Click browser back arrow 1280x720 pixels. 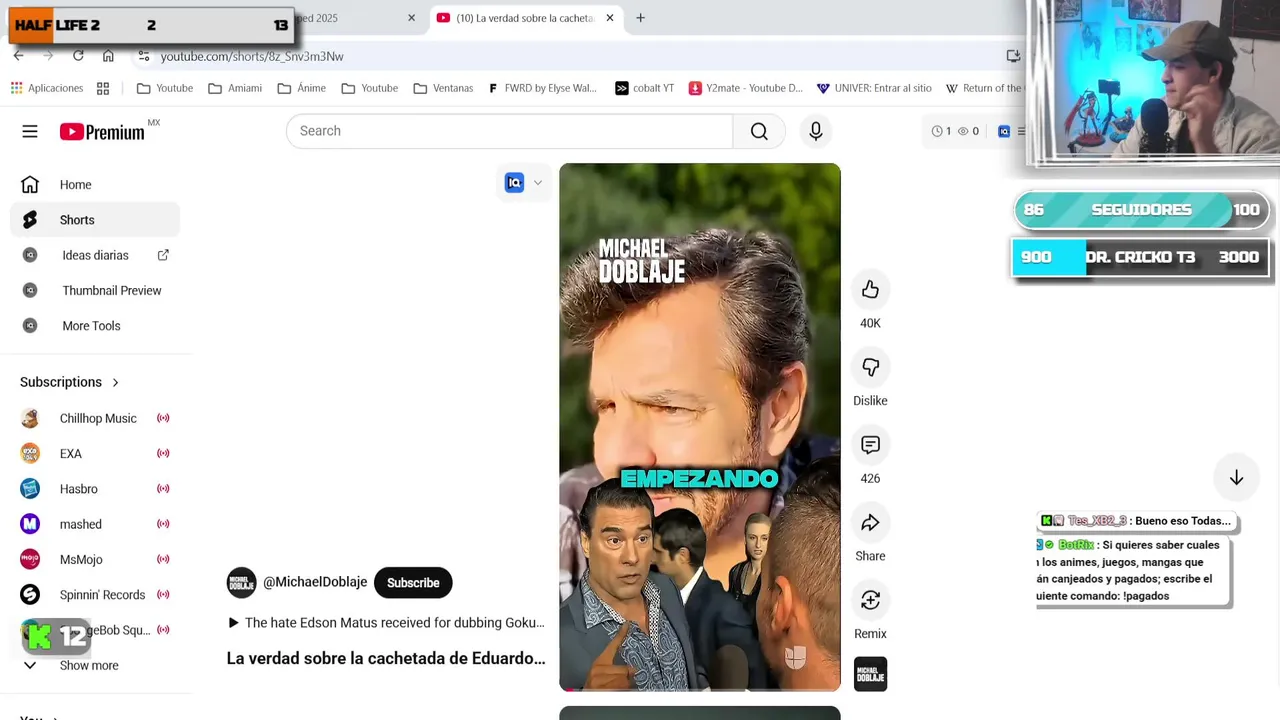[19, 56]
